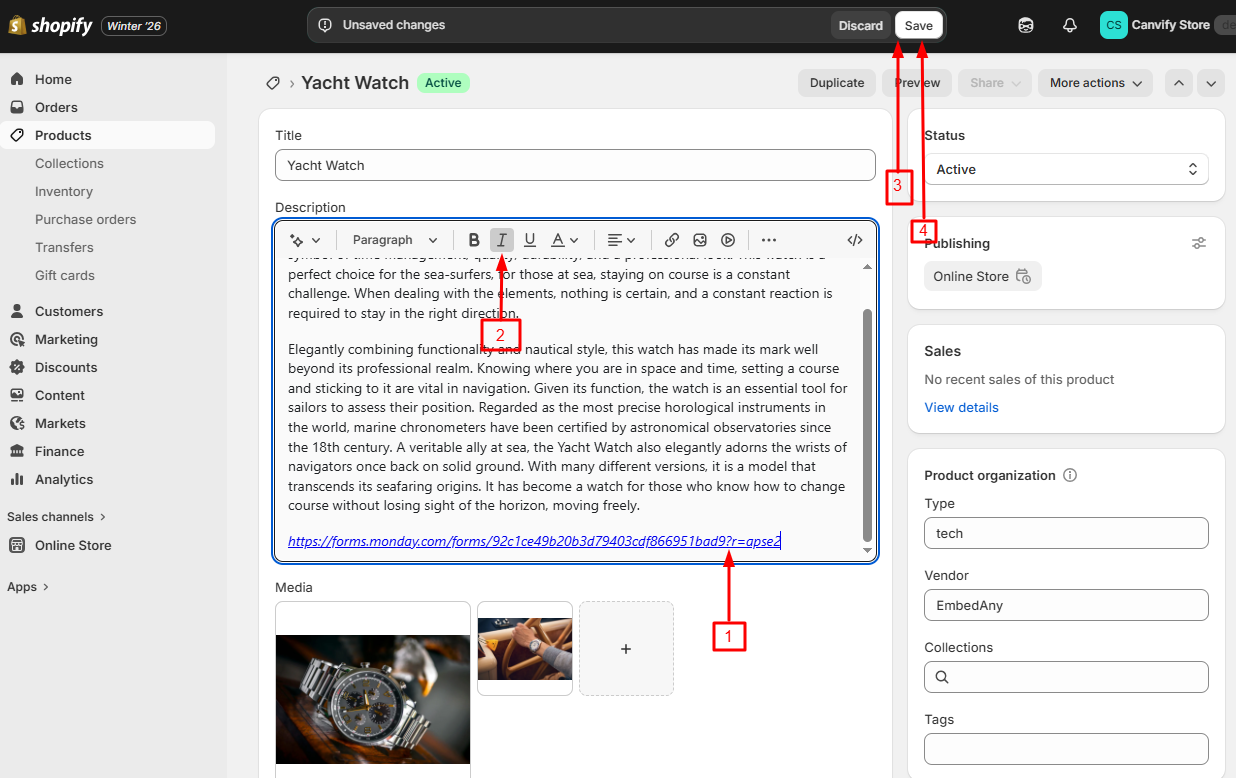Open the Collections section under Products

coord(69,163)
